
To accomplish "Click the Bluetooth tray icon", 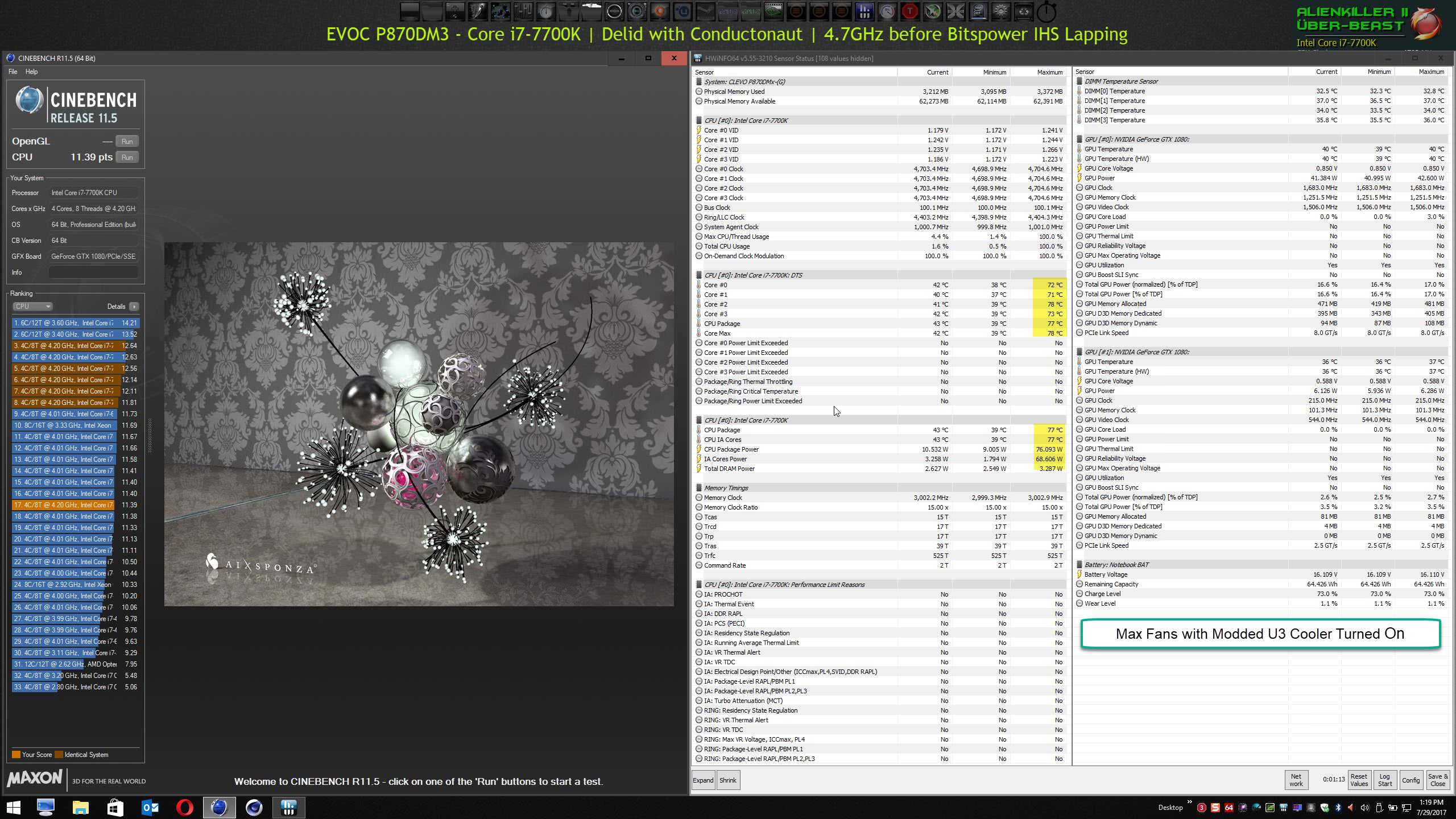I will (1338, 808).
